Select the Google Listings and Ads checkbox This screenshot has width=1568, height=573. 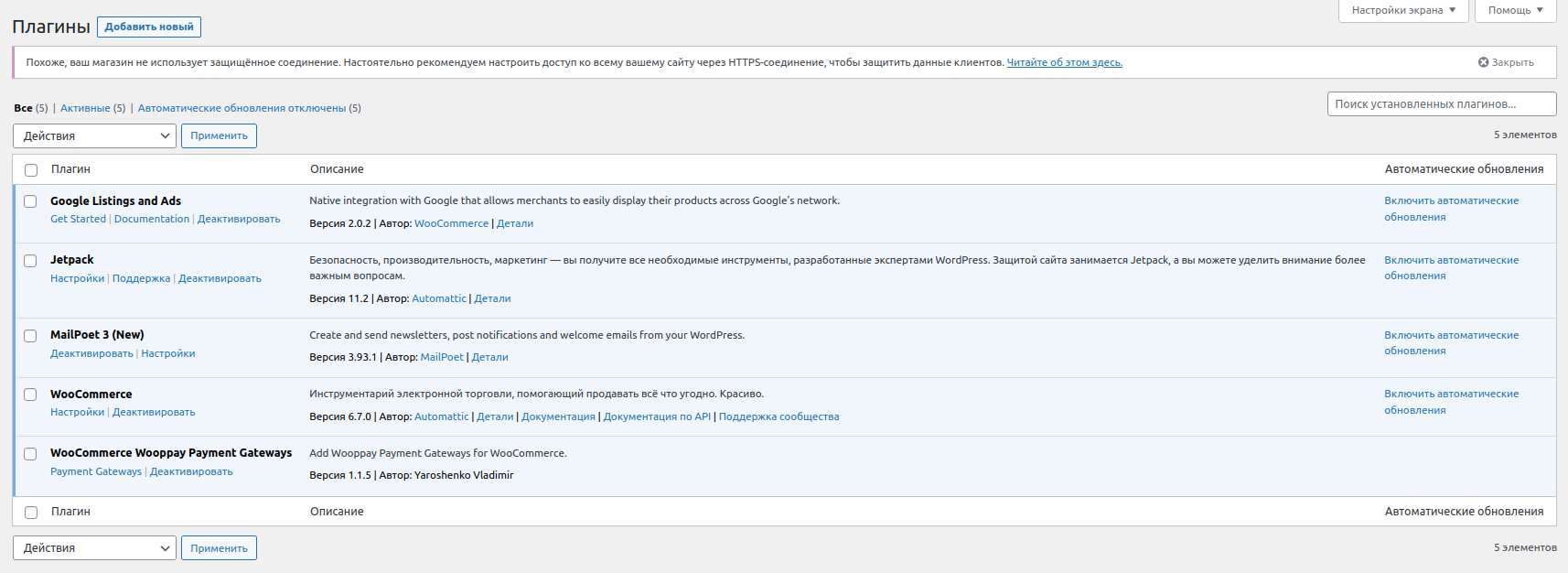coord(30,201)
